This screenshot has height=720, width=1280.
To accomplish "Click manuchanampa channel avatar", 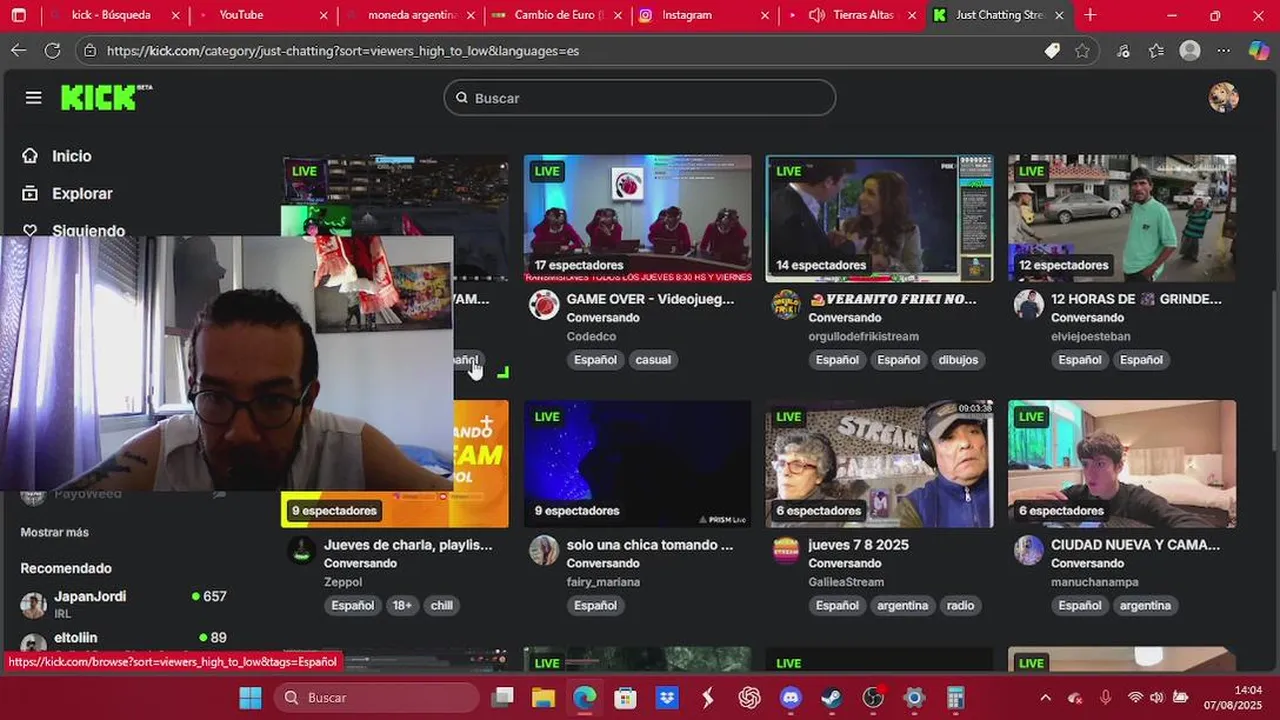I will (x=1028, y=550).
